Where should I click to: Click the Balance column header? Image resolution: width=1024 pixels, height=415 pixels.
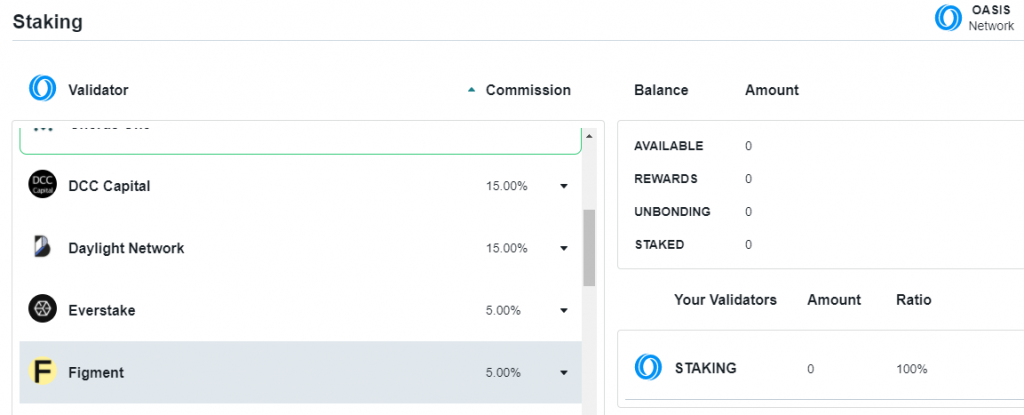[x=661, y=90]
